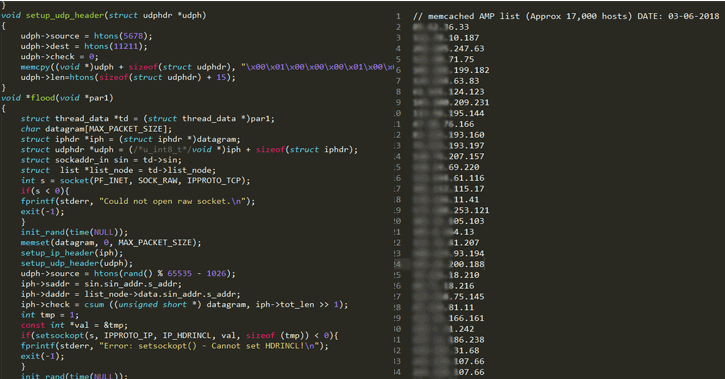Click the struct list *list_node line
This screenshot has height=379, width=725.
[x=118, y=170]
